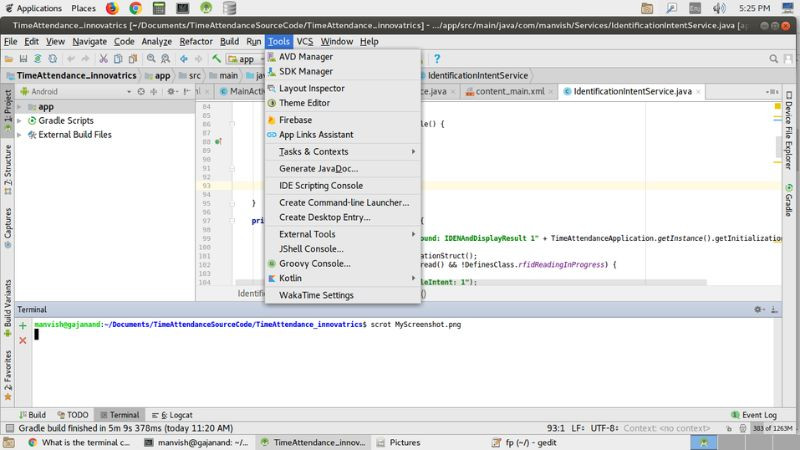Select SDK Manager from Tools menu

pos(342,71)
